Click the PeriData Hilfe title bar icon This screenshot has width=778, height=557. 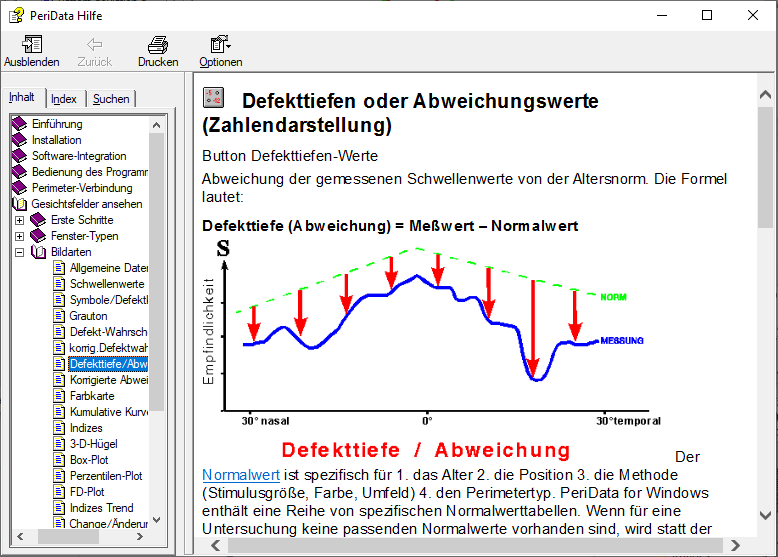click(x=16, y=15)
